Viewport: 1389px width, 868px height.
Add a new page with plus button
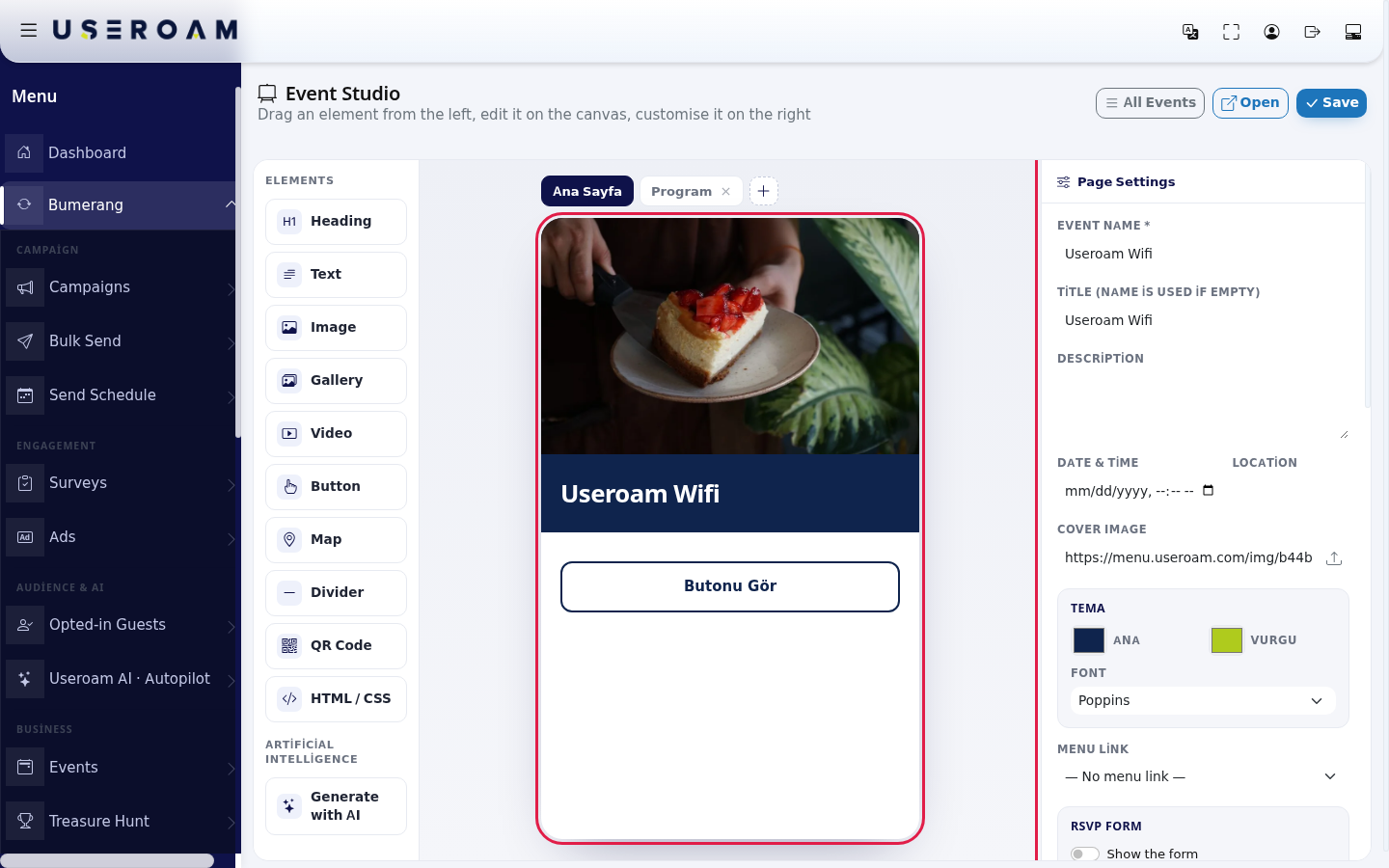(763, 191)
